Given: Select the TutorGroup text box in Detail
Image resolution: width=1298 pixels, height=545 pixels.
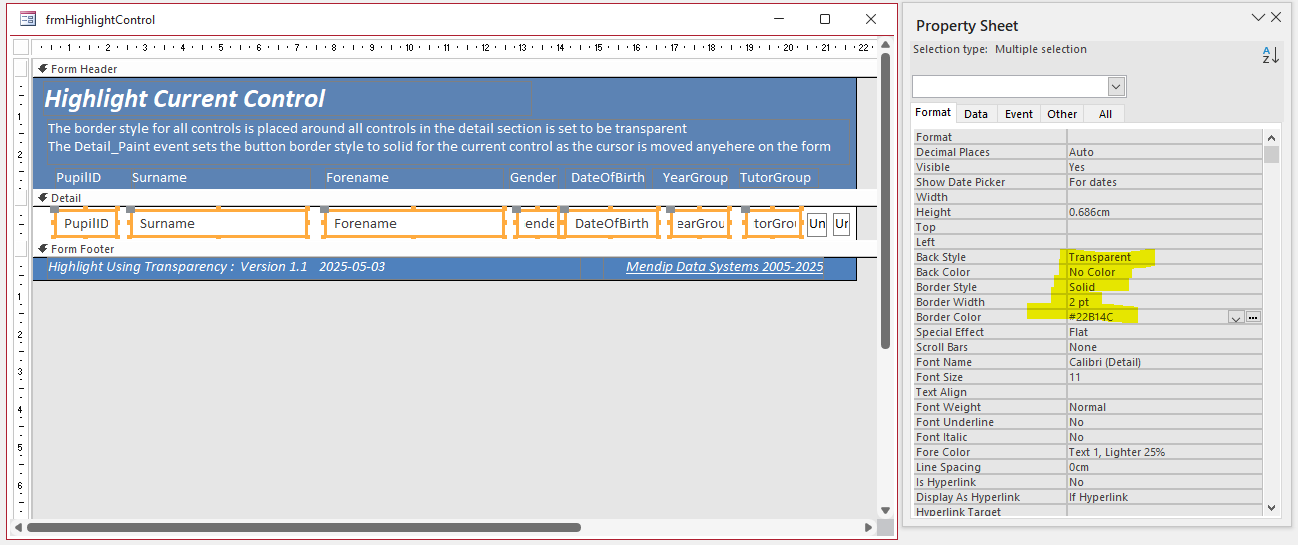Looking at the screenshot, I should (774, 224).
